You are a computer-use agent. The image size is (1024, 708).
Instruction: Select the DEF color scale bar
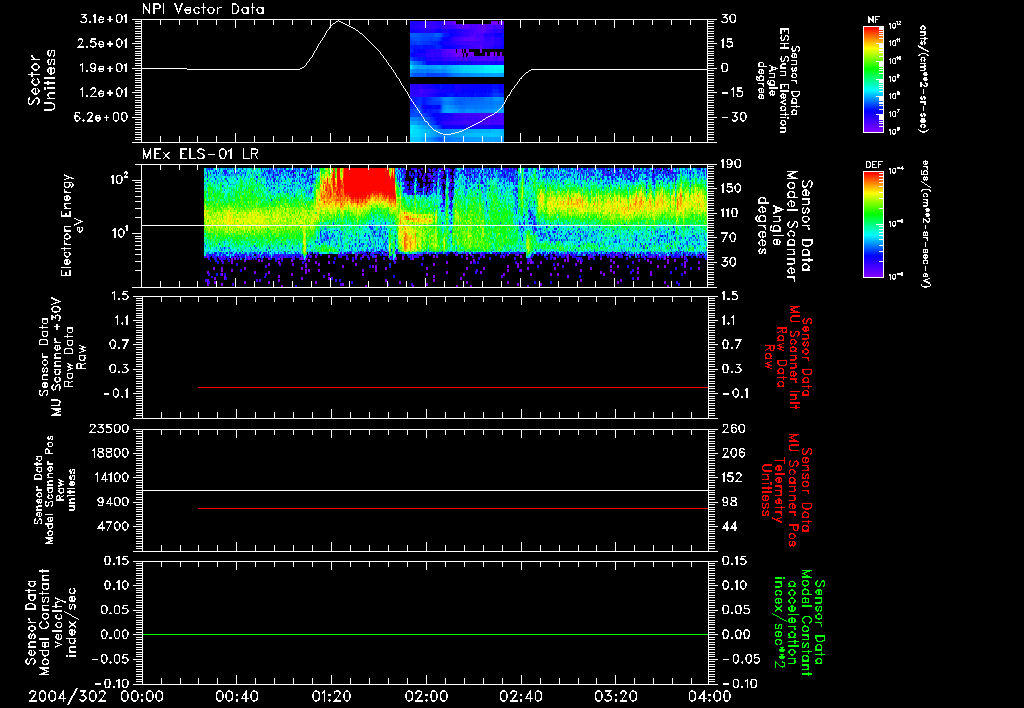pos(873,224)
